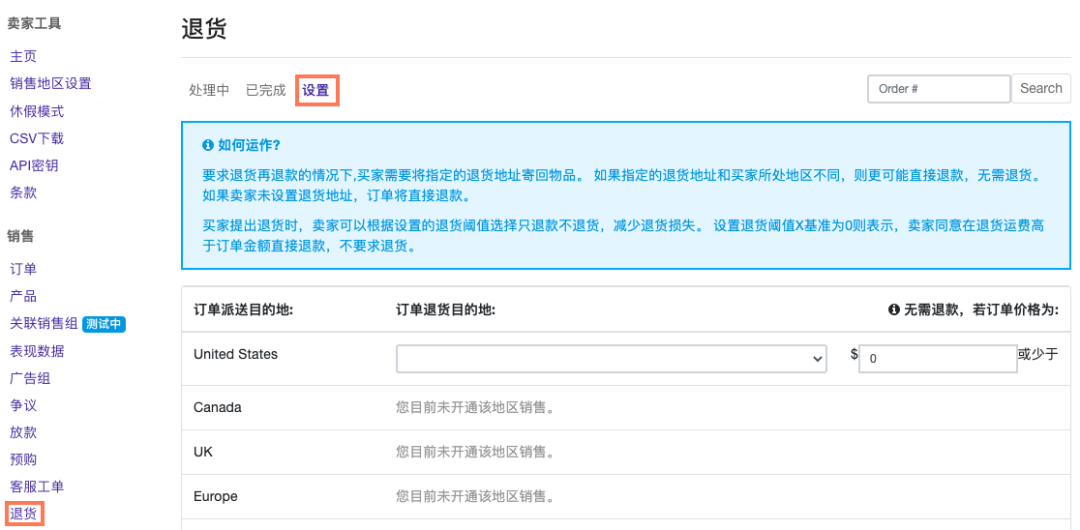Open the CSV下载 page

pos(37,139)
